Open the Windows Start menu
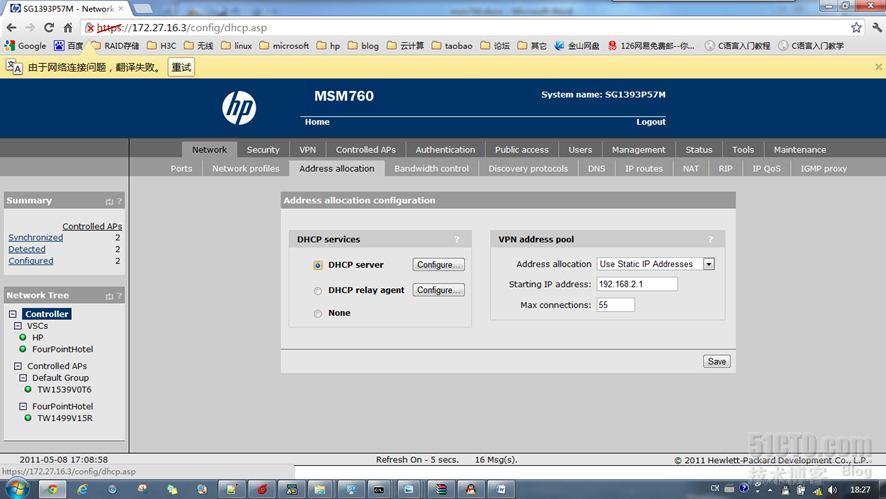 [17, 489]
